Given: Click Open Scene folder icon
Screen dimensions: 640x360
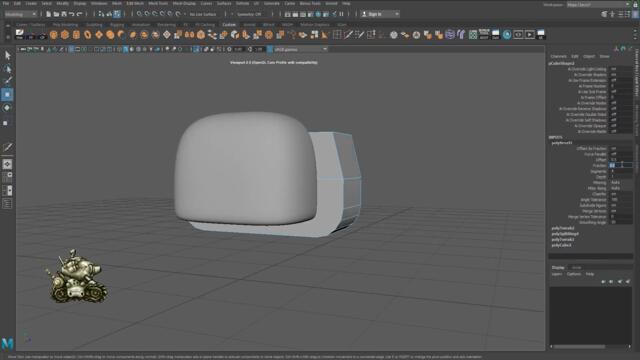Looking at the screenshot, I should pos(56,14).
